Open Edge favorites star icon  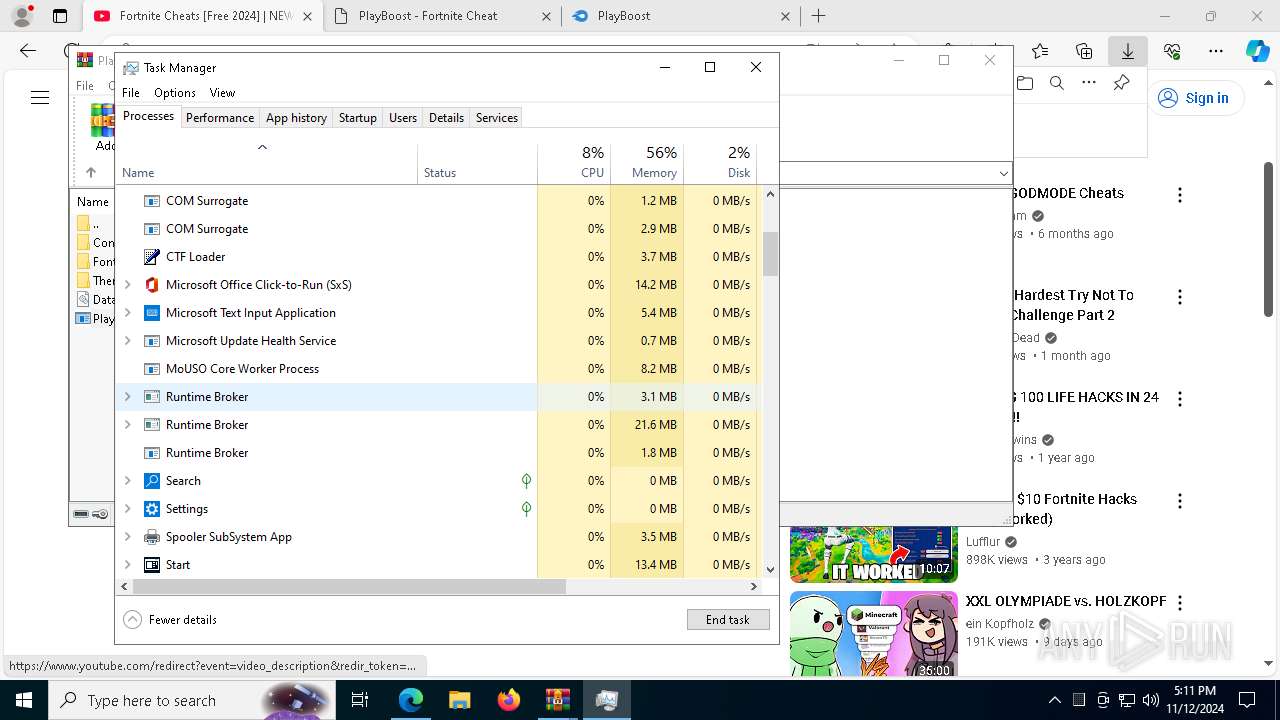pyautogui.click(x=1040, y=51)
